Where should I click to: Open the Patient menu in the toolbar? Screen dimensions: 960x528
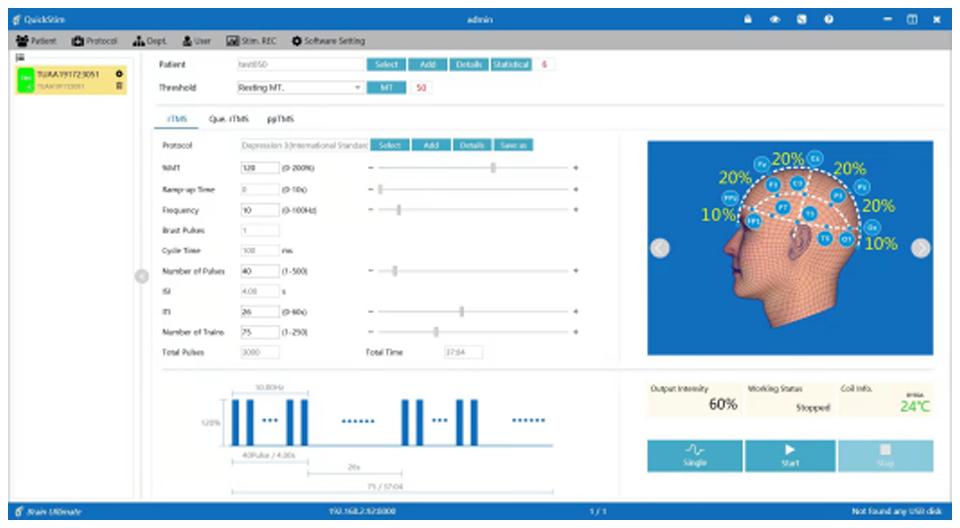[37, 41]
